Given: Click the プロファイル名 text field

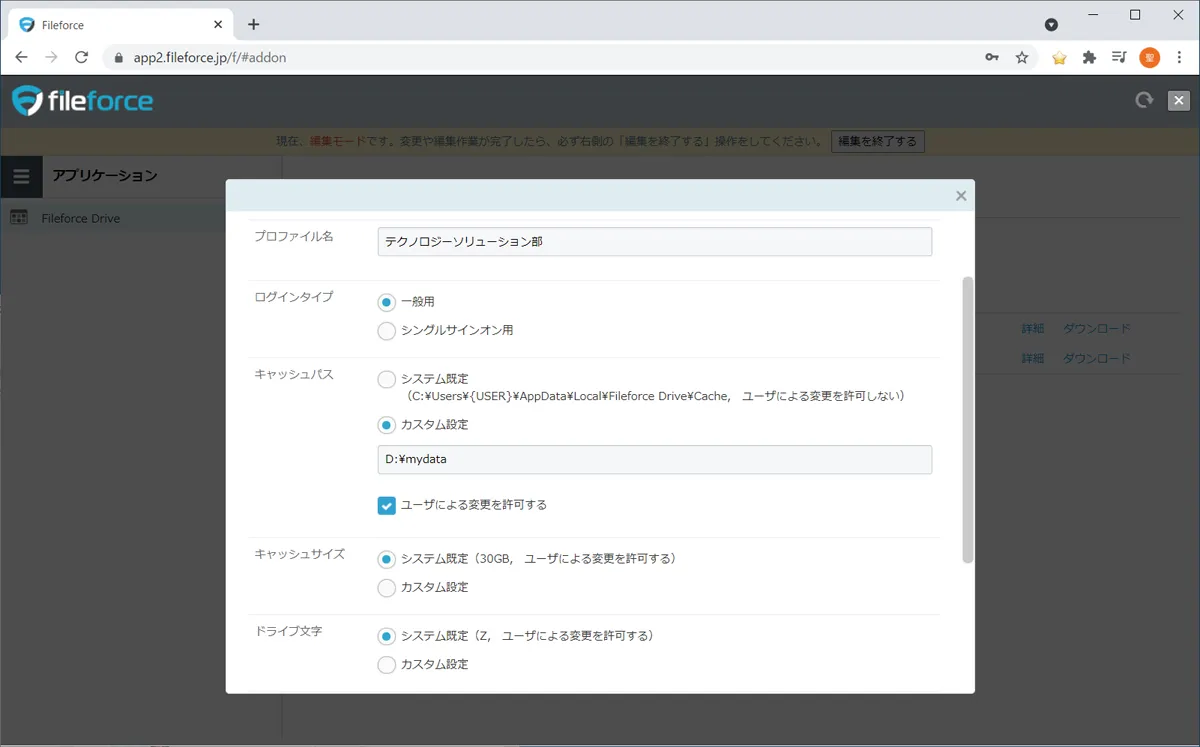Looking at the screenshot, I should coord(654,242).
